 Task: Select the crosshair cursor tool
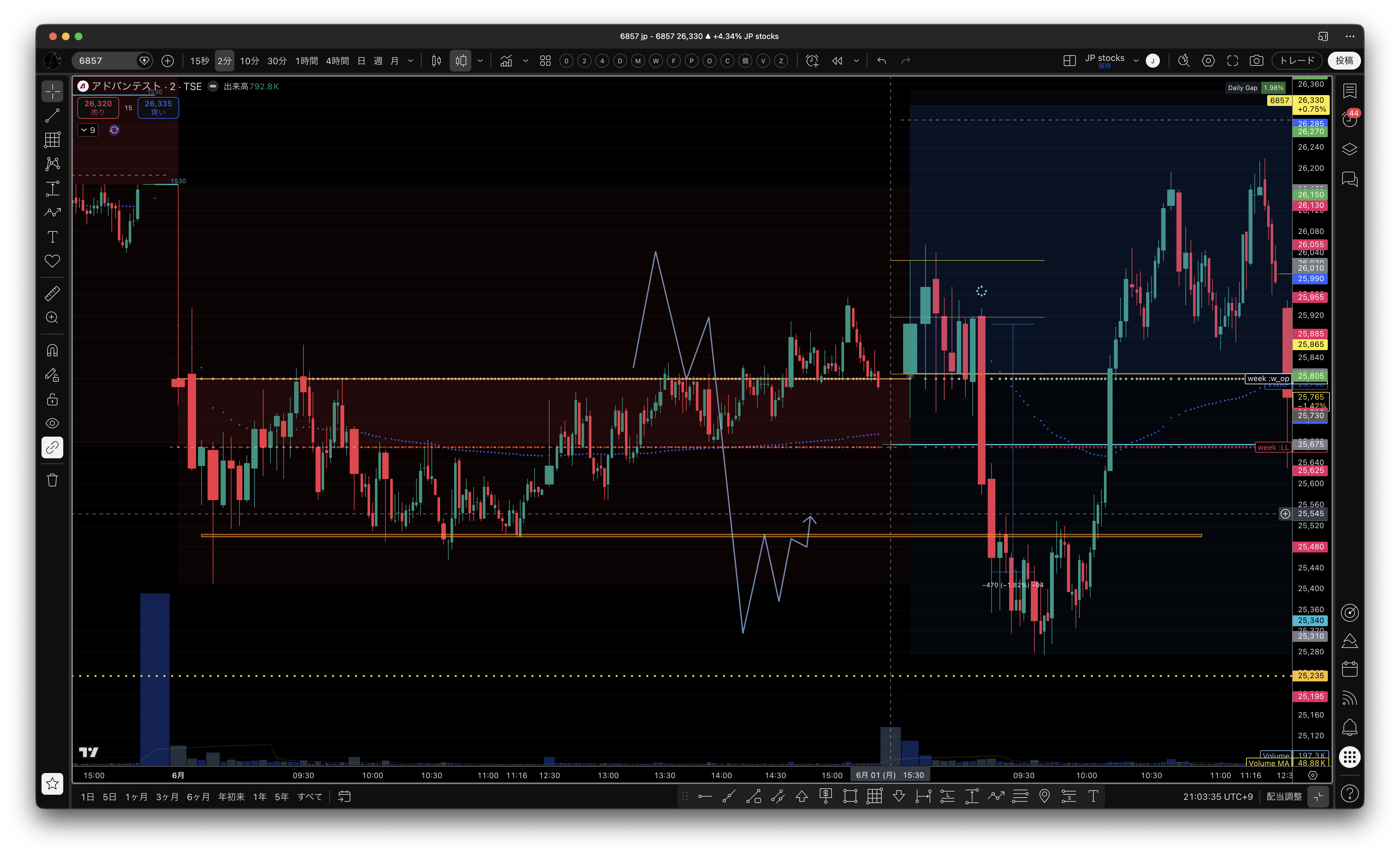pos(52,92)
